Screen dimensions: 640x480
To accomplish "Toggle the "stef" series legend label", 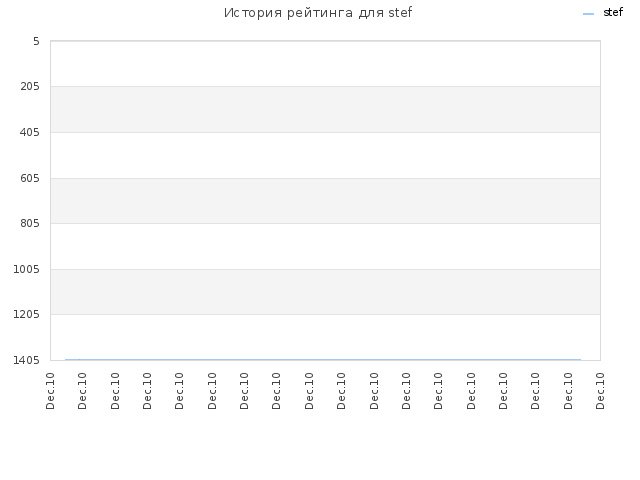I will pyautogui.click(x=613, y=12).
